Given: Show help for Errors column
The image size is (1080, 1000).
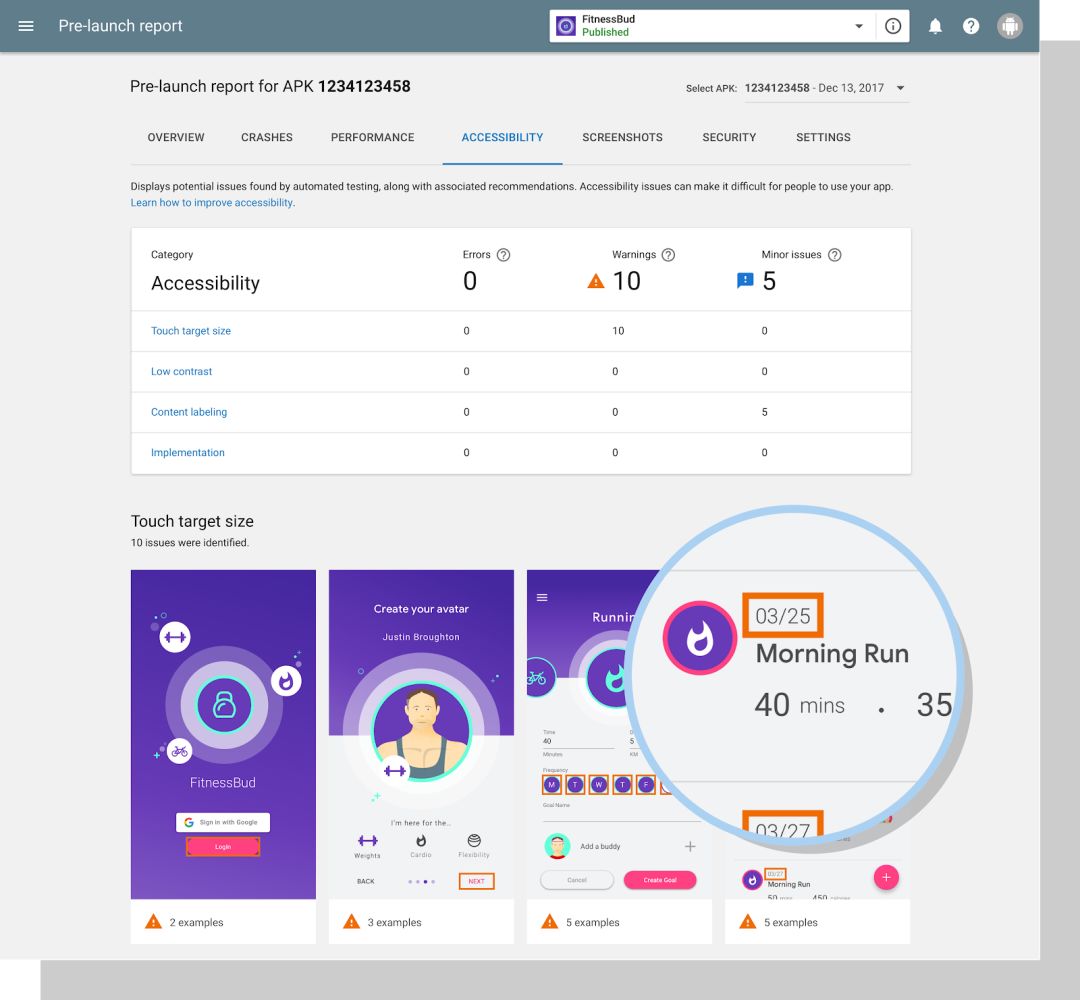Looking at the screenshot, I should point(503,255).
